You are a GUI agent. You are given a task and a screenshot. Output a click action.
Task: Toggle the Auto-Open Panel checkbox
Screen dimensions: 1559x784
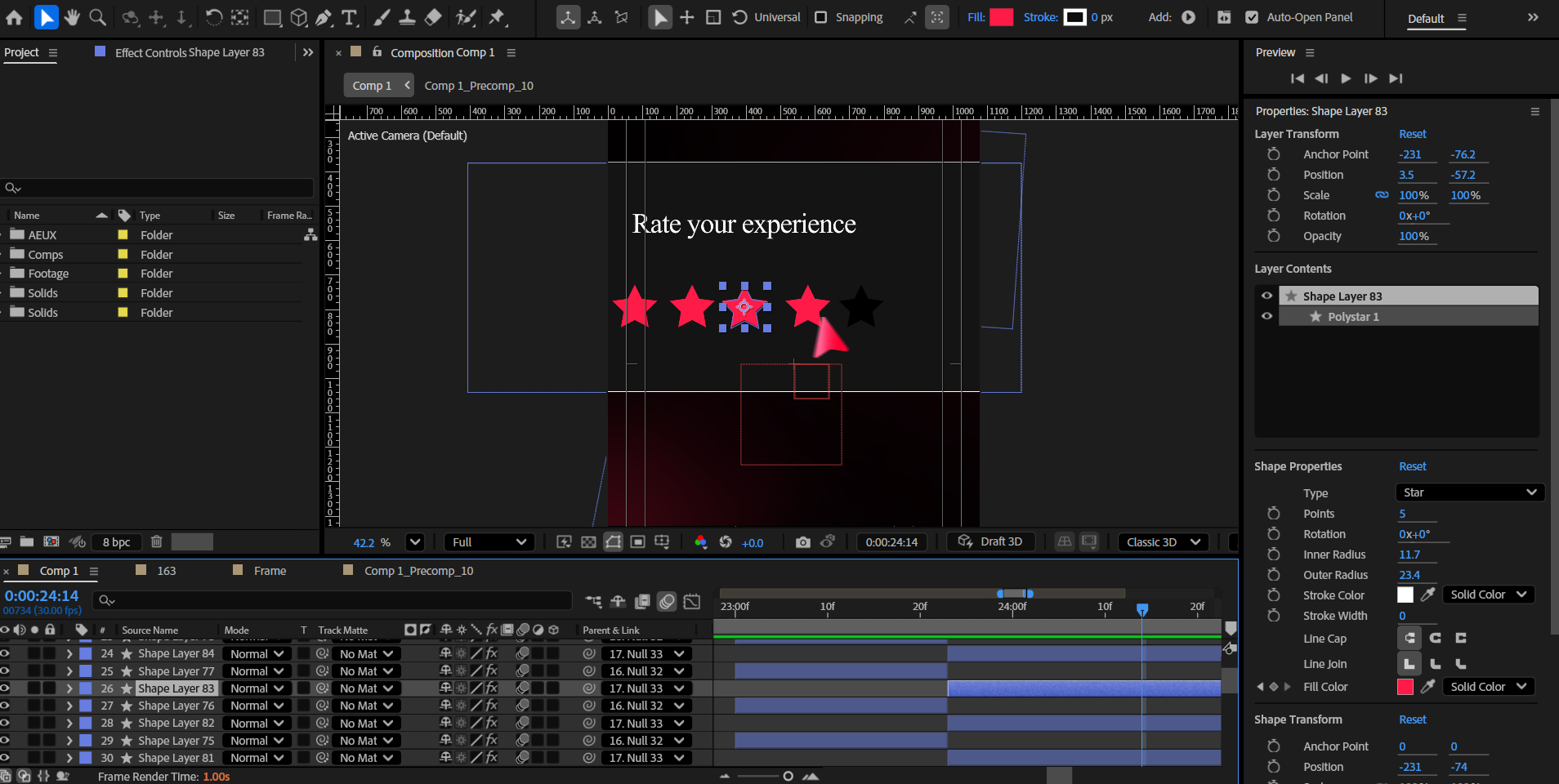tap(1251, 17)
